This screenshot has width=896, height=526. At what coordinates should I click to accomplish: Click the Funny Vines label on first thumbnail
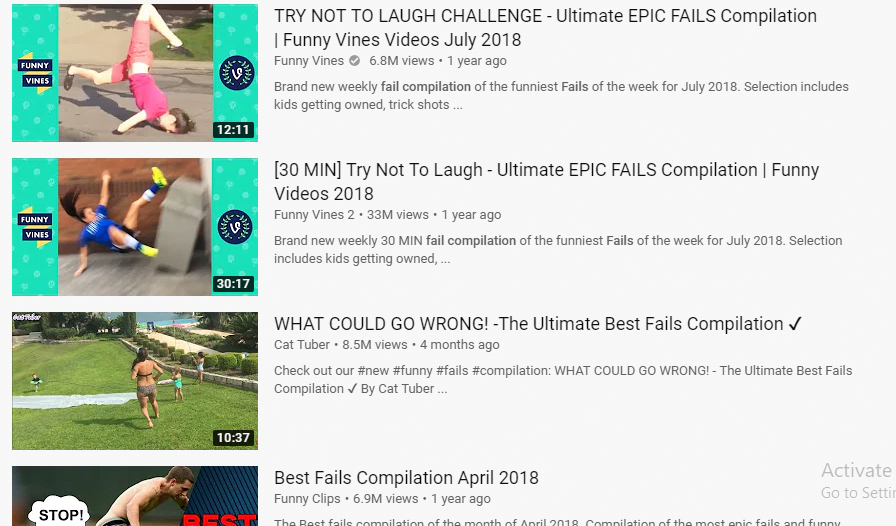point(35,73)
